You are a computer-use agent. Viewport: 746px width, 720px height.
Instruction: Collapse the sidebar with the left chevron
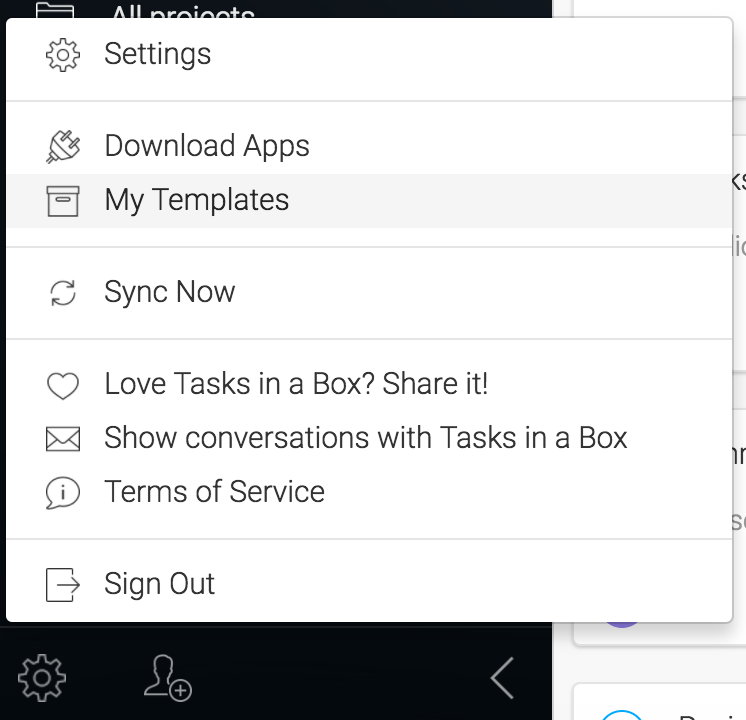click(502, 679)
